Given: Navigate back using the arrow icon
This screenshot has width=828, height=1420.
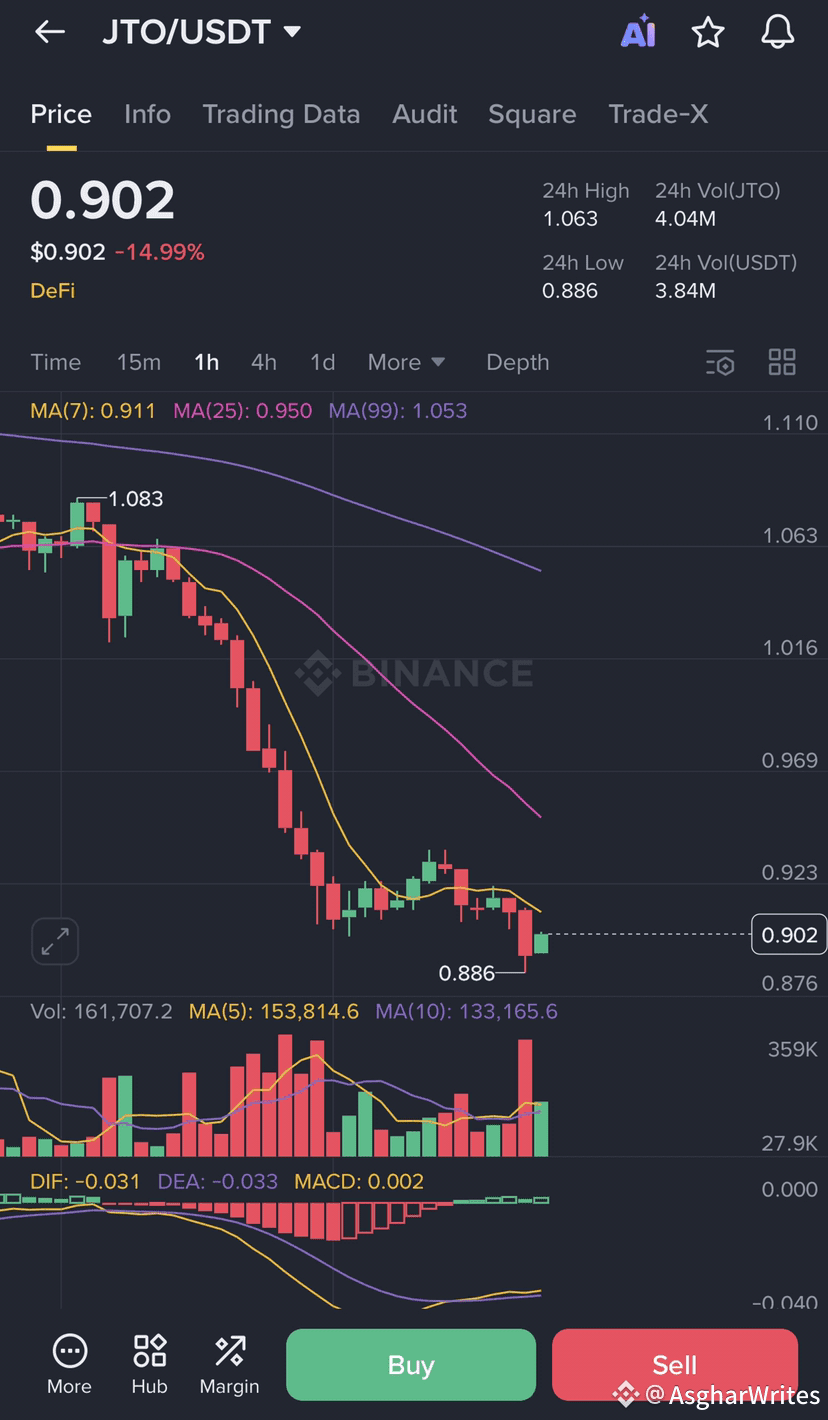Looking at the screenshot, I should click(48, 31).
